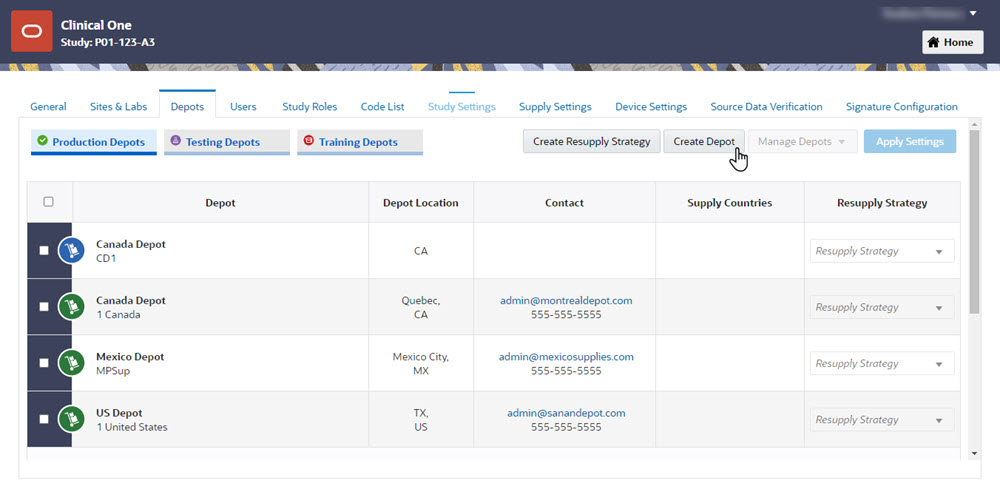Click the 'TX, US' location cell
This screenshot has height=492, width=1000.
[421, 419]
